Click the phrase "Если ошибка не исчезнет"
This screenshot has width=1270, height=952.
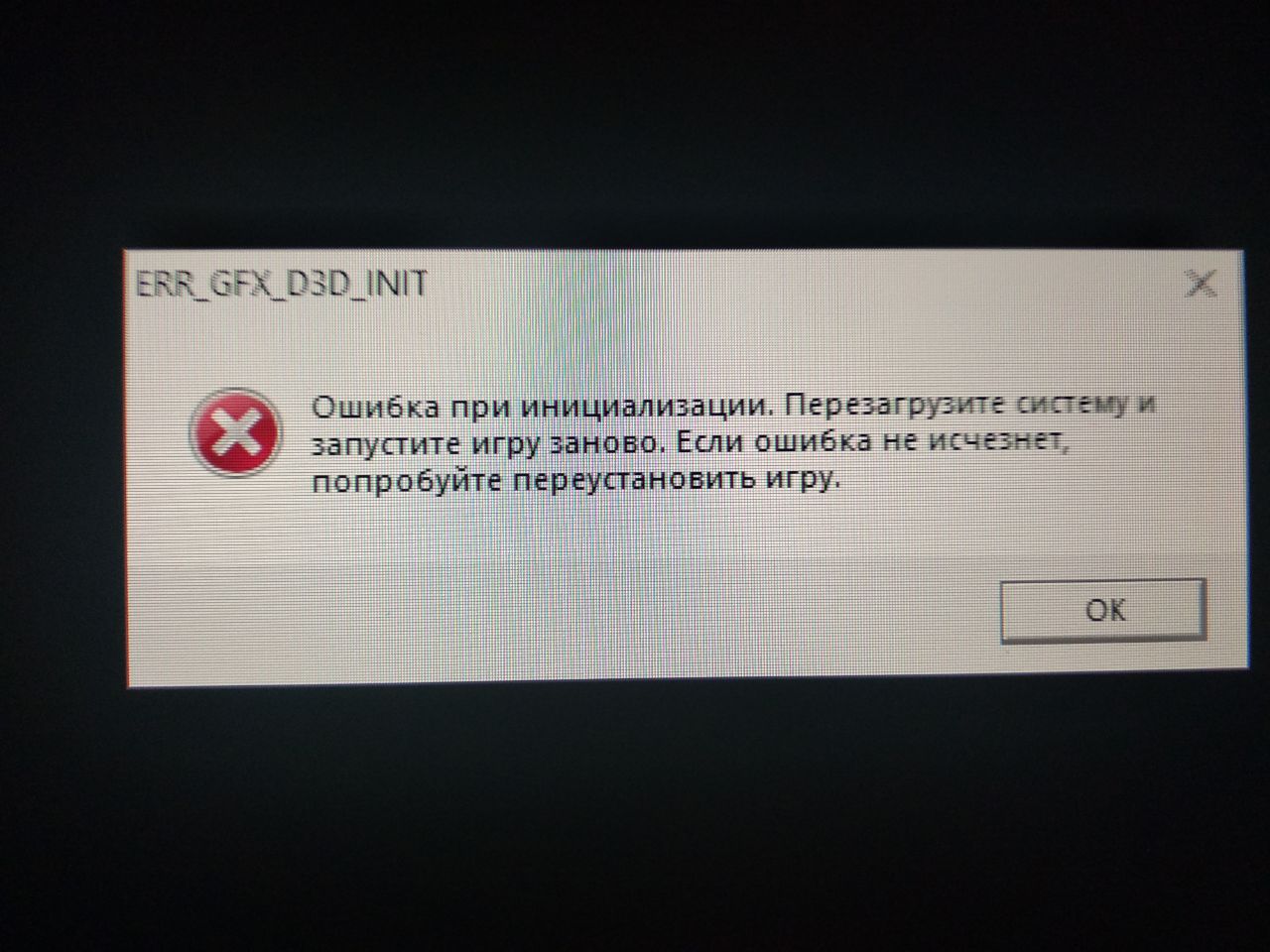coord(870,442)
